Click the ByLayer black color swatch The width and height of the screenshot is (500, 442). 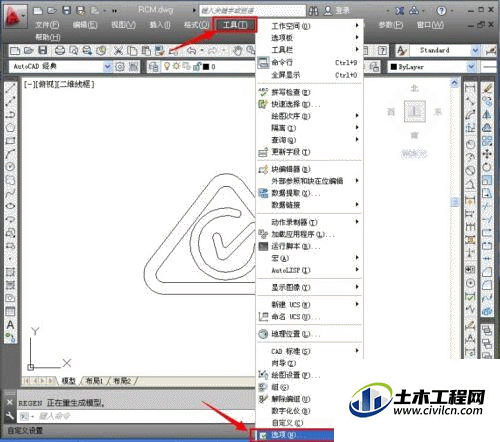tap(394, 67)
